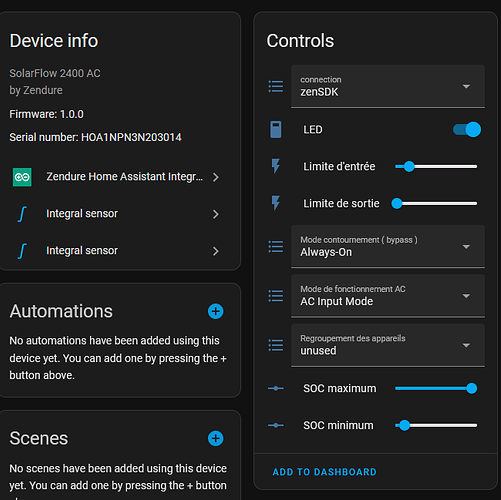Open Zendure Home Assistant Integration link
Viewport: 501px width, 500px height.
click(117, 177)
